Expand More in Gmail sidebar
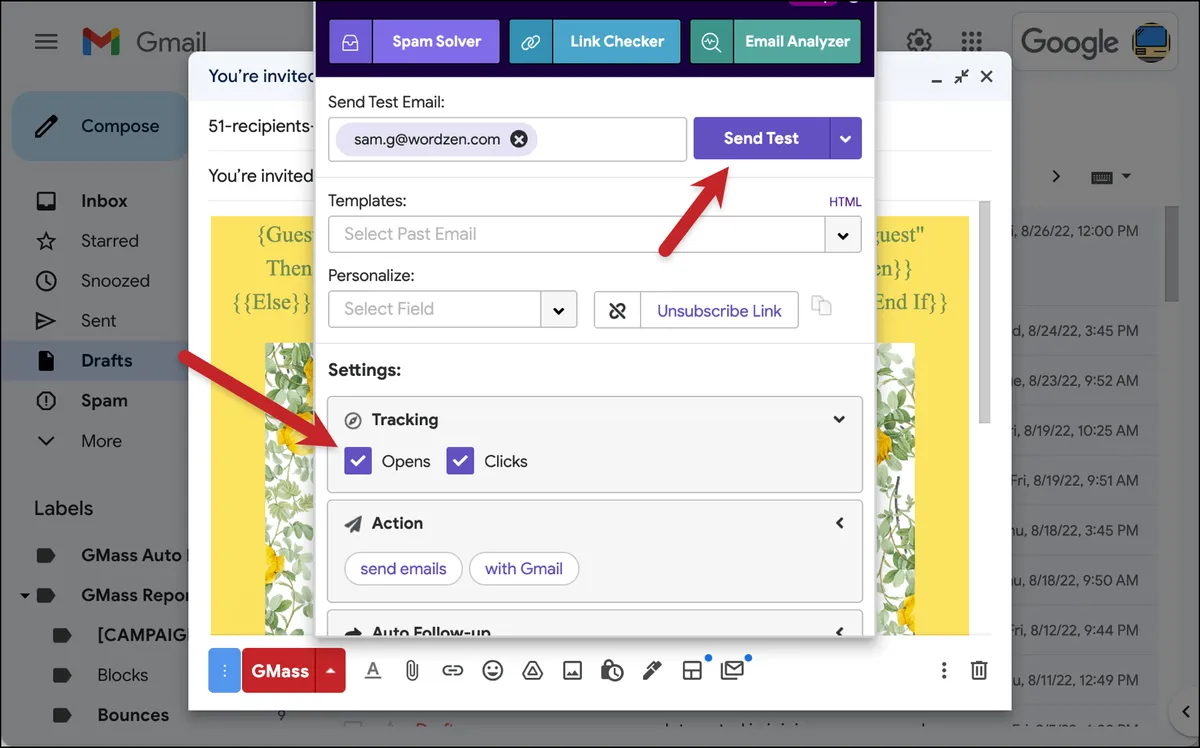Viewport: 1200px width, 748px height. 101,441
